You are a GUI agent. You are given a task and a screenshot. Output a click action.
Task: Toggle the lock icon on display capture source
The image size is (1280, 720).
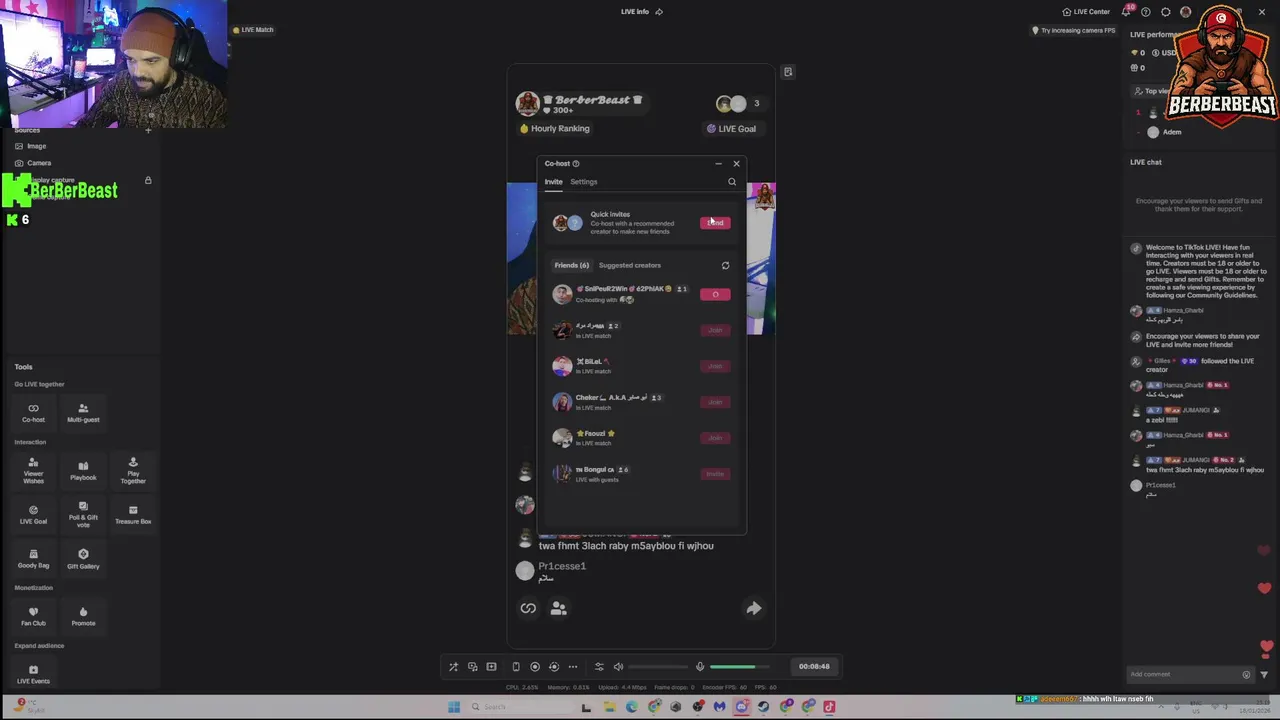148,180
